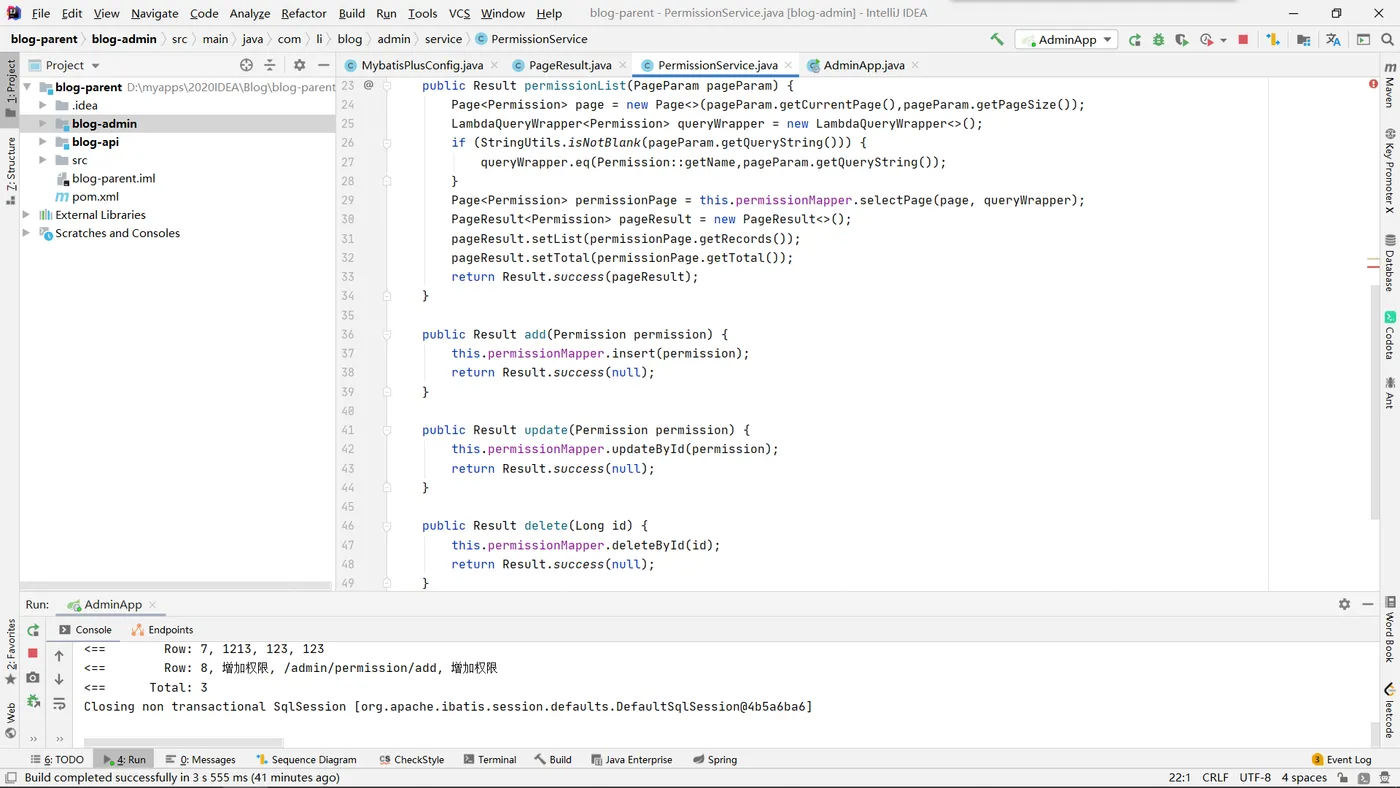
Task: Open the Terminal tool window button
Action: (490, 760)
